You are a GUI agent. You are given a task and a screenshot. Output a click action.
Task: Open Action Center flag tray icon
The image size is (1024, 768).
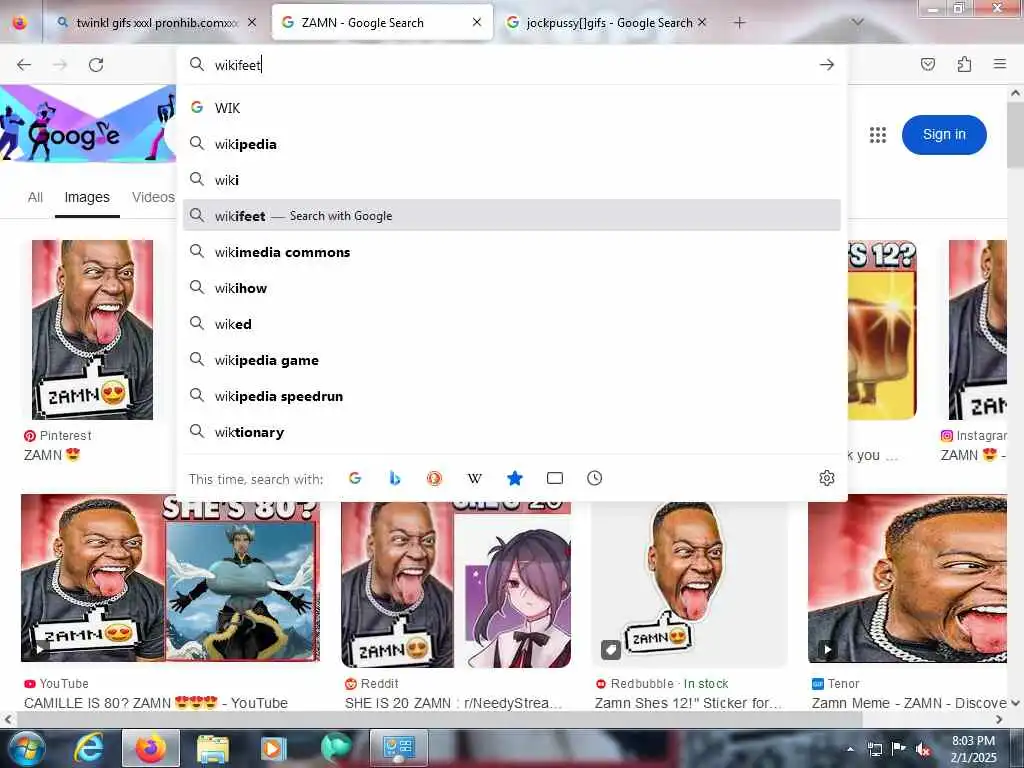tap(899, 749)
